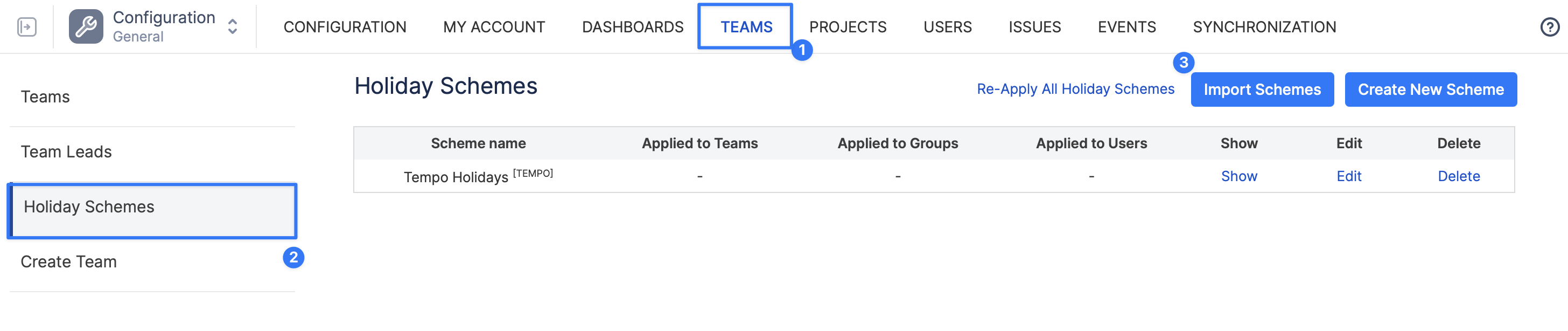Click the Configuration wrench icon

[x=86, y=27]
